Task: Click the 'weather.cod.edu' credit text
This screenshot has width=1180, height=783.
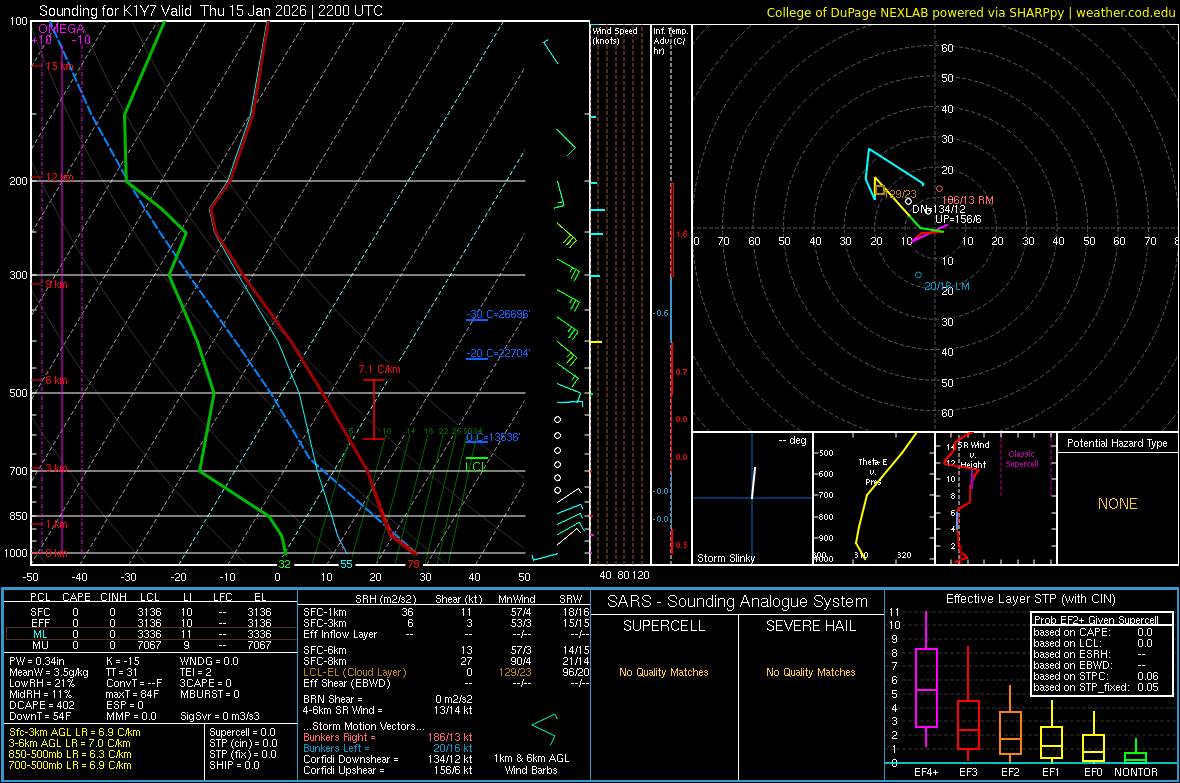Action: (1126, 12)
